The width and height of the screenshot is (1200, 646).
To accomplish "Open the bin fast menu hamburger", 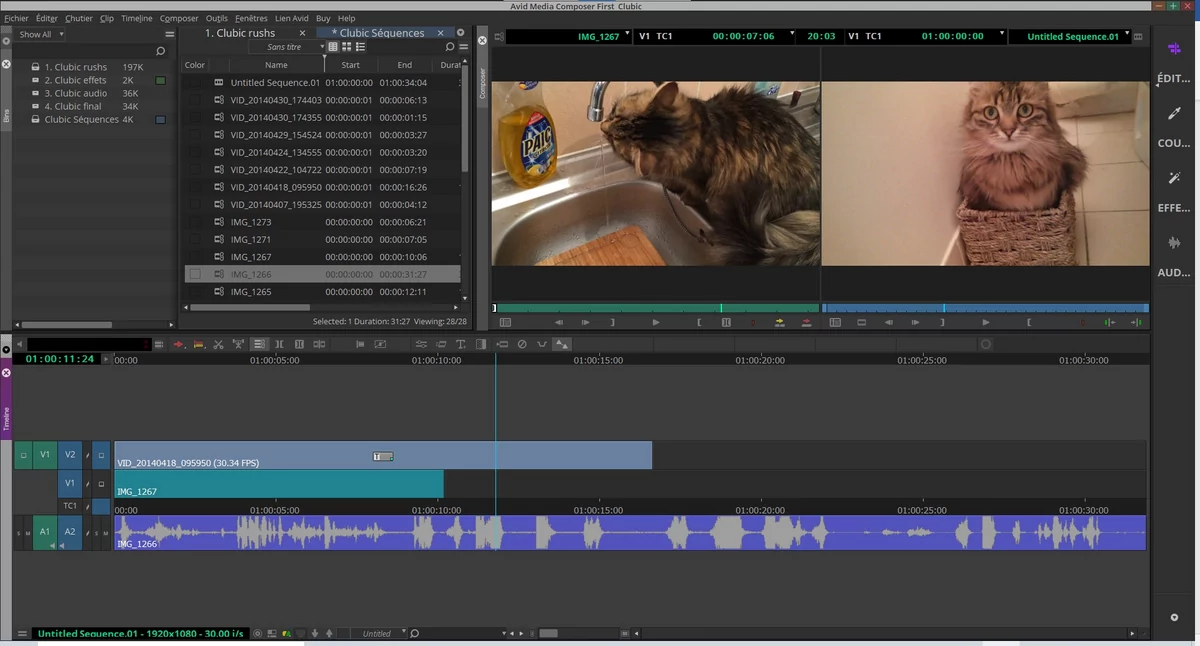I will tap(463, 47).
